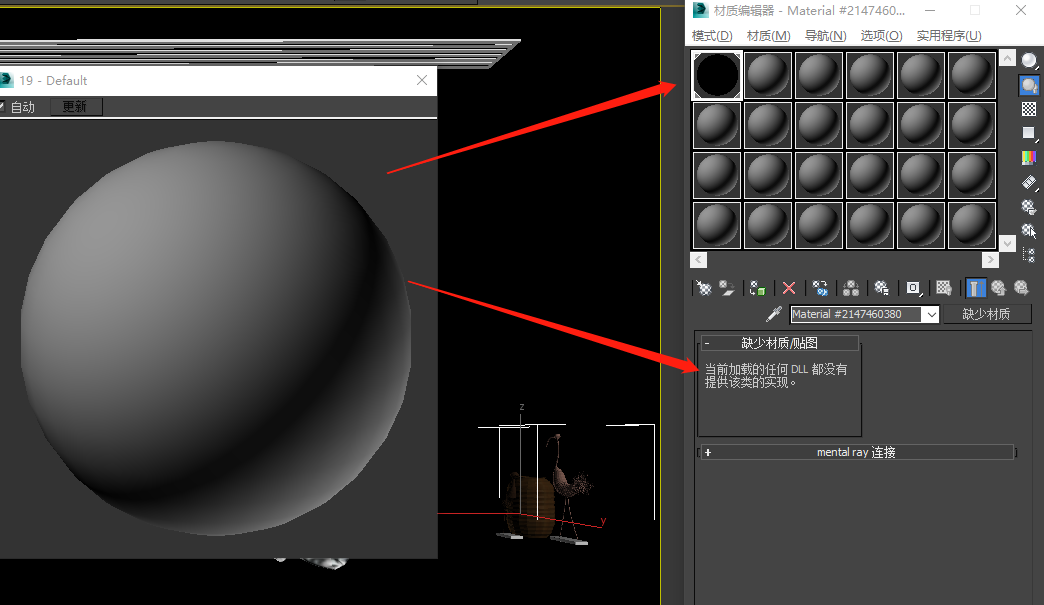Image resolution: width=1044 pixels, height=605 pixels.
Task: Expand the mental ray 连接 rollout
Action: 856,453
